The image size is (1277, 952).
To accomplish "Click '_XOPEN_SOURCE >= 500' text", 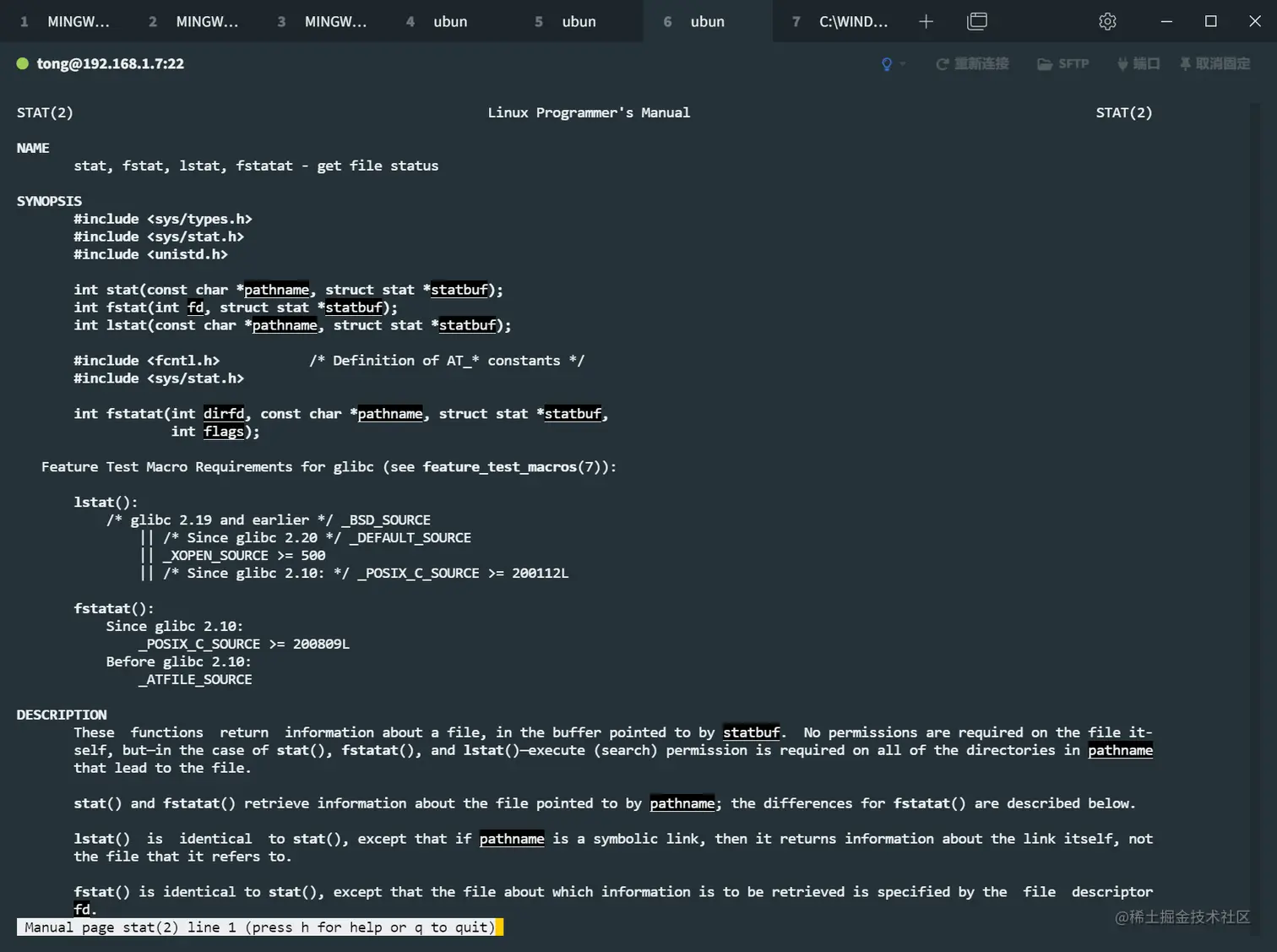I will coord(244,556).
